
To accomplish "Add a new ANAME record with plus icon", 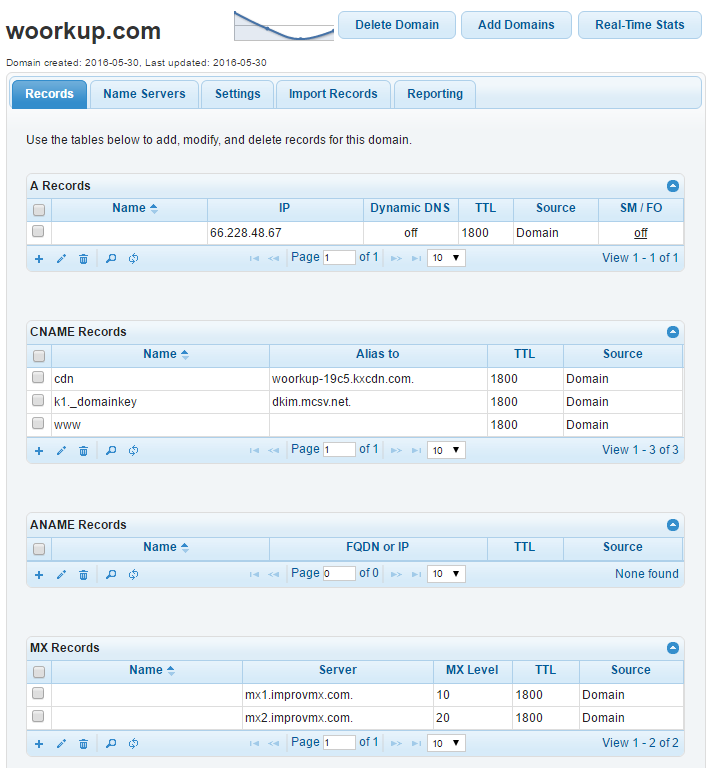I will tap(39, 575).
